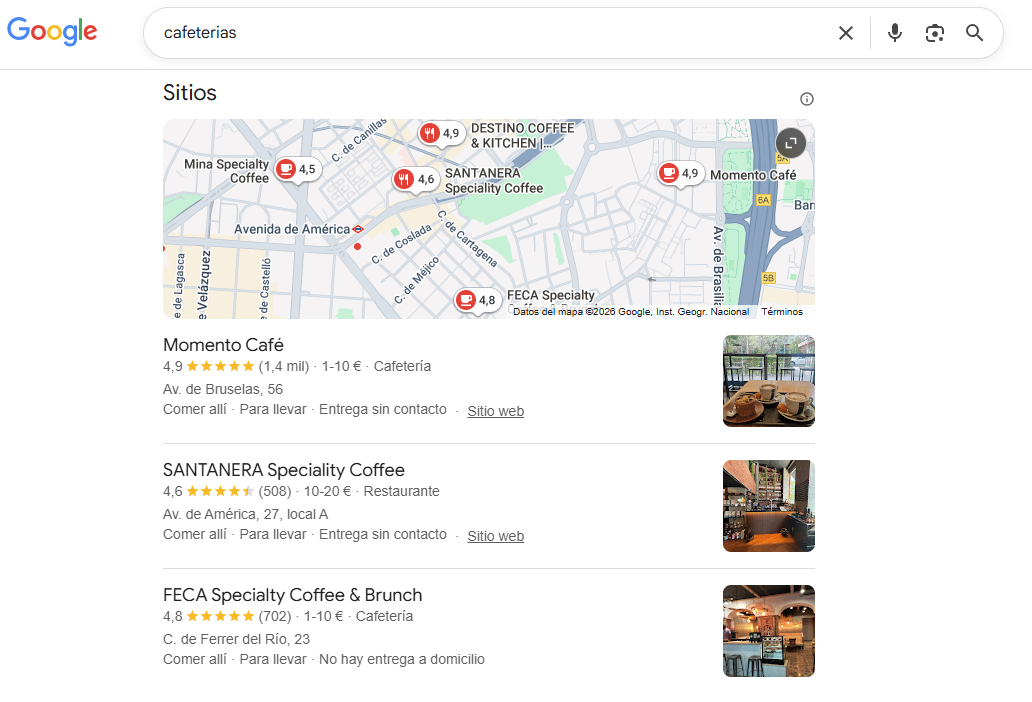1032x702 pixels.
Task: Click the 'Avenida de América' map label
Action: [292, 229]
